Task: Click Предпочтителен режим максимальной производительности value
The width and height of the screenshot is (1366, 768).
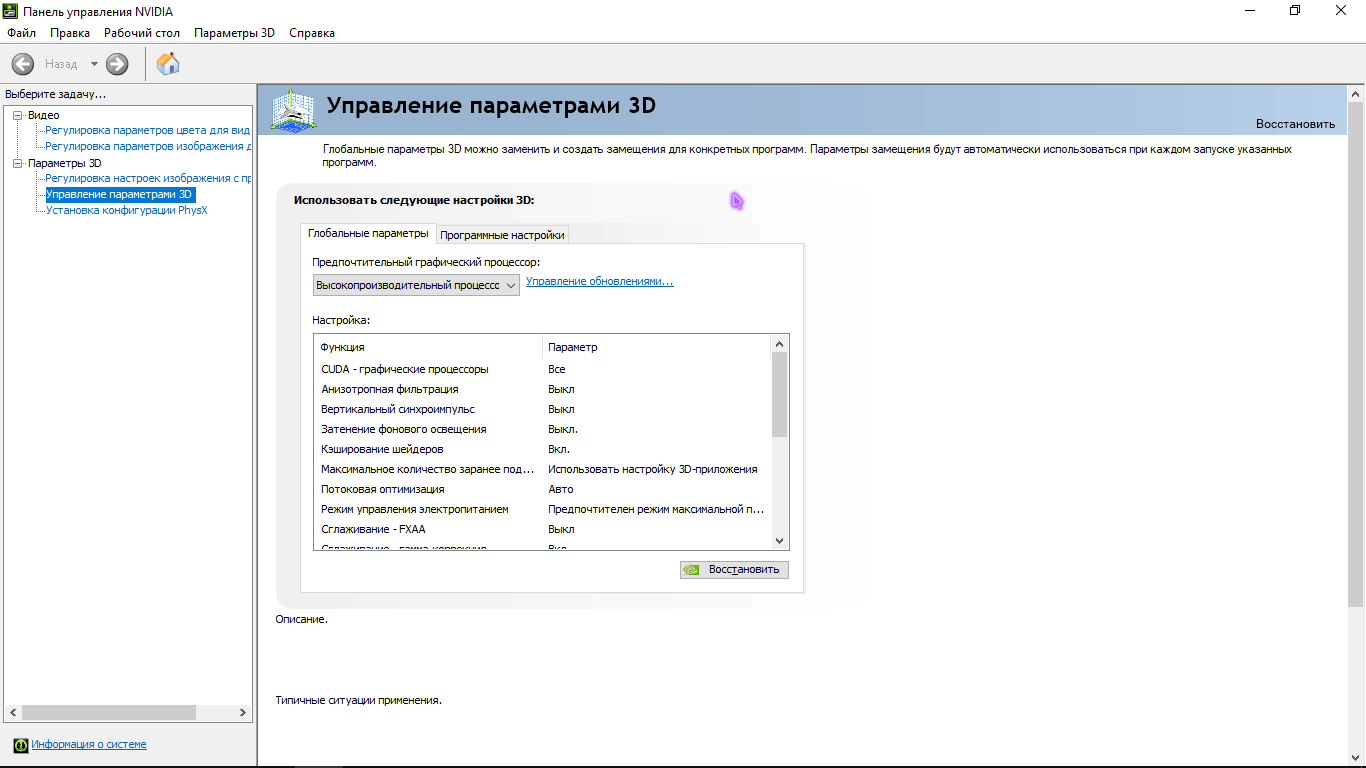Action: [656, 509]
